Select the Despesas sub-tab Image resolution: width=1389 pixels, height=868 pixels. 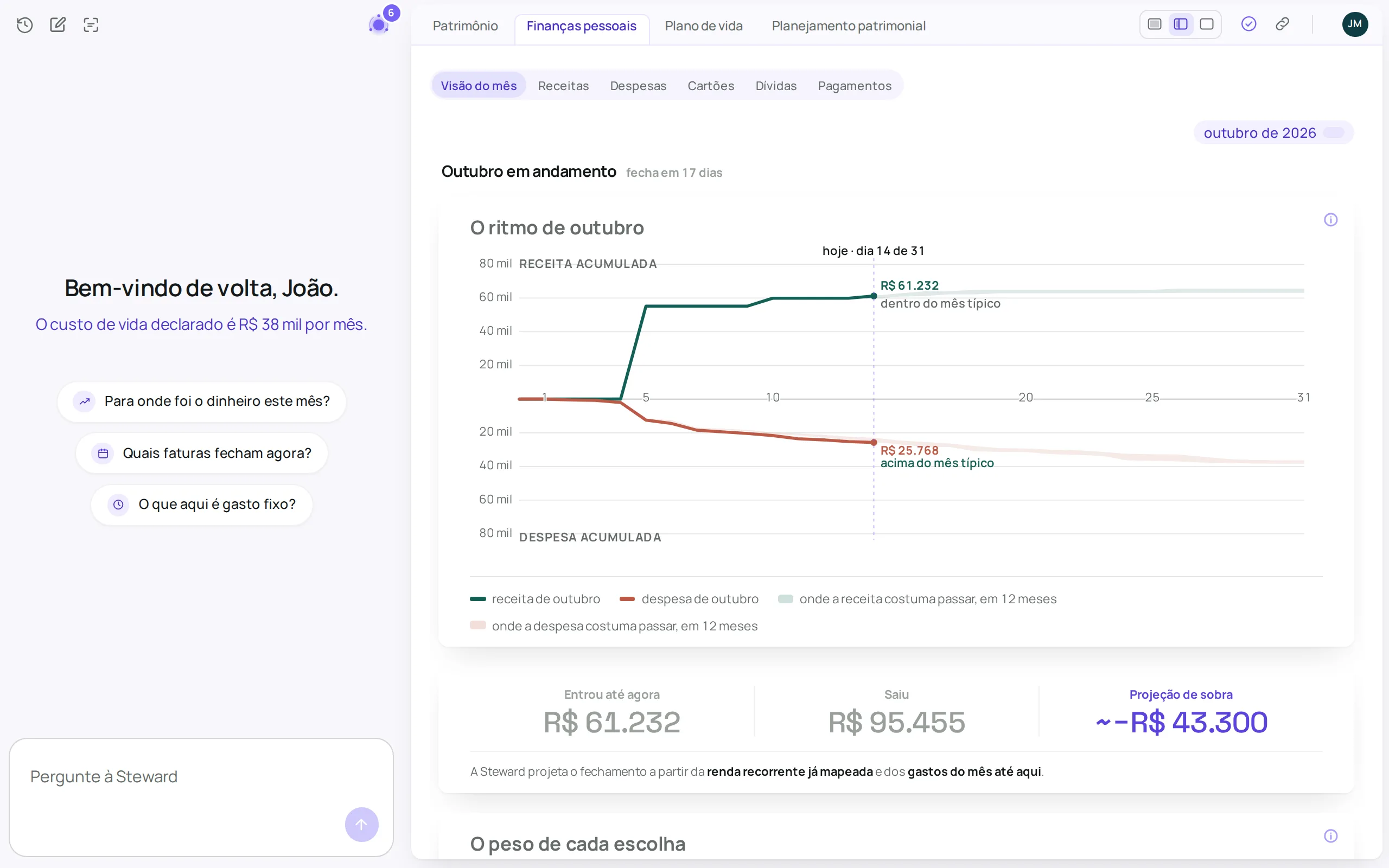(x=638, y=86)
